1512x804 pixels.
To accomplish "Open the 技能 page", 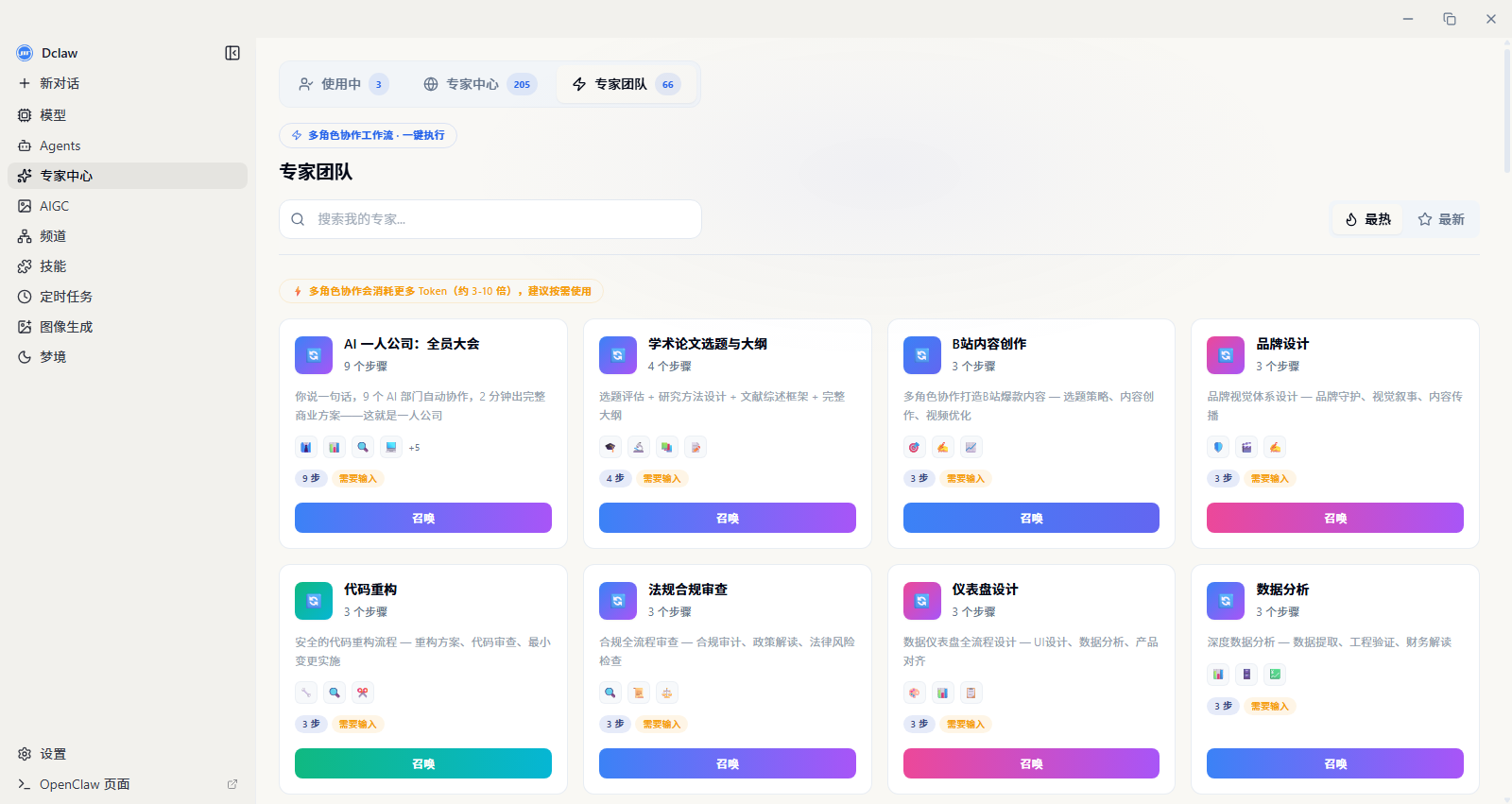I will [128, 266].
